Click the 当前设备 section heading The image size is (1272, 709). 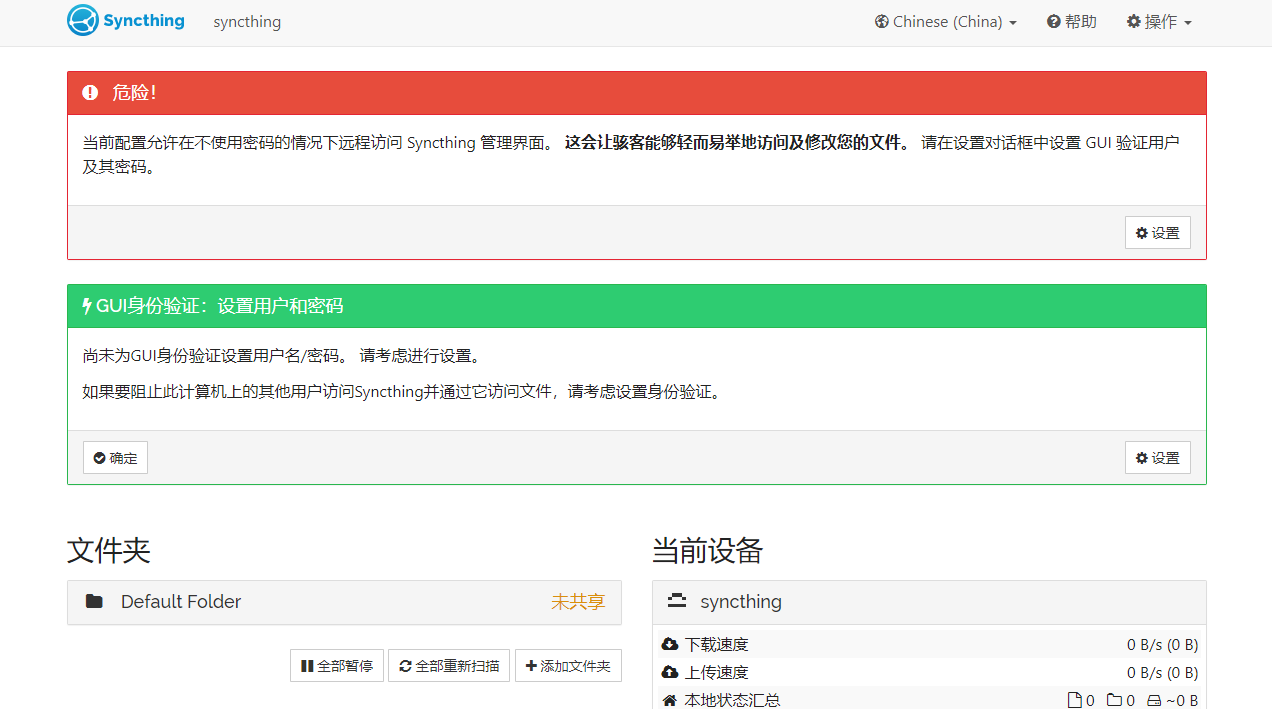click(708, 550)
